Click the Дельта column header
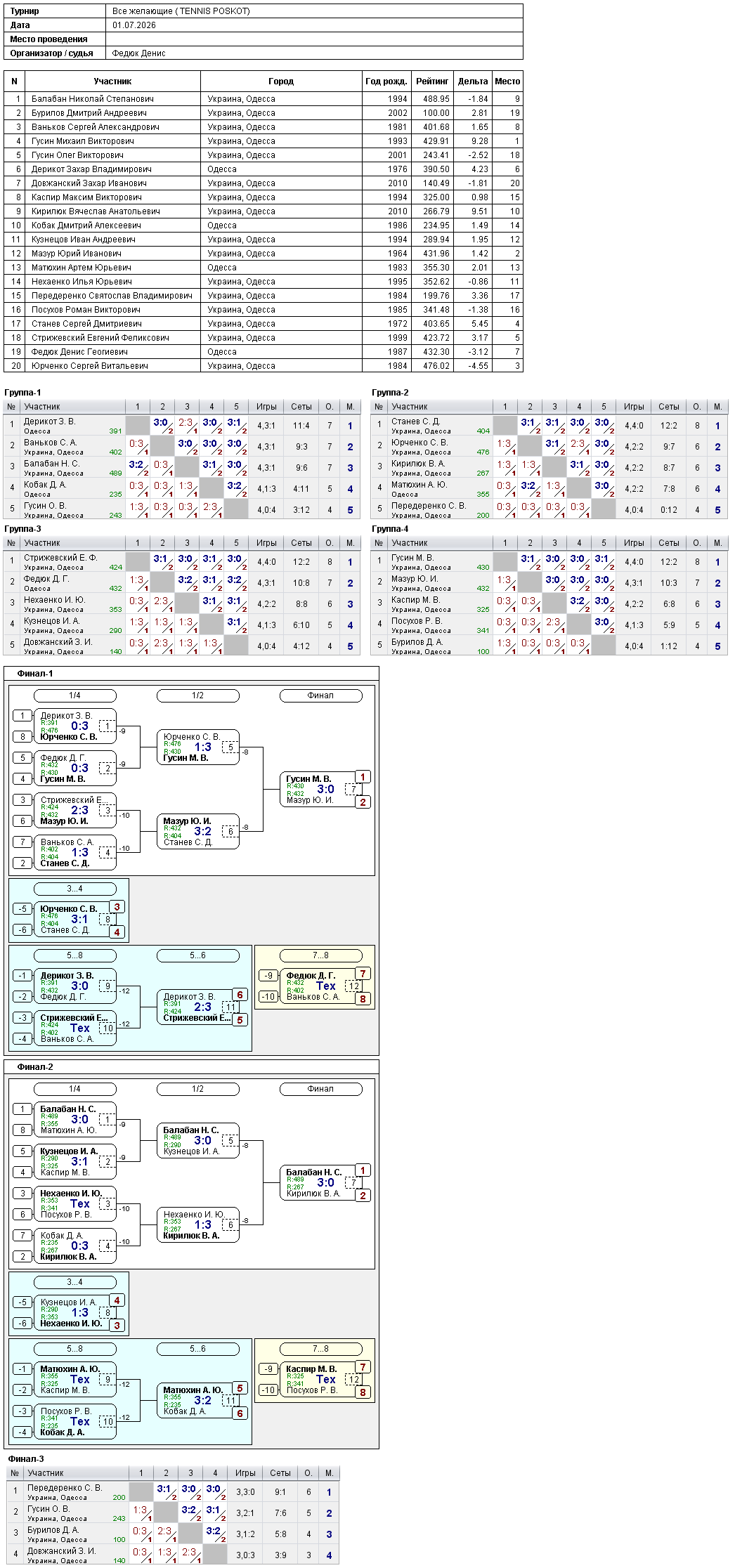Image resolution: width=735 pixels, height=1568 pixels. tap(472, 81)
